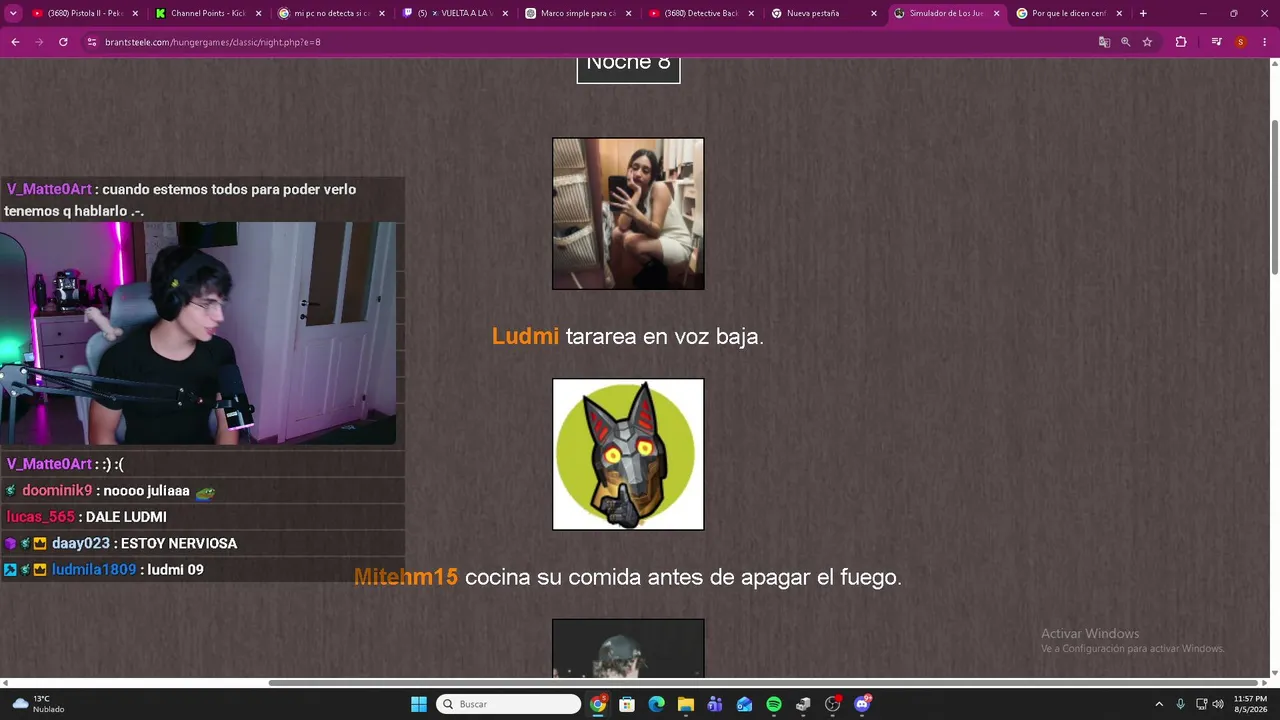Open the weather widget showing 13°C
This screenshot has width=1280, height=720.
40,704
